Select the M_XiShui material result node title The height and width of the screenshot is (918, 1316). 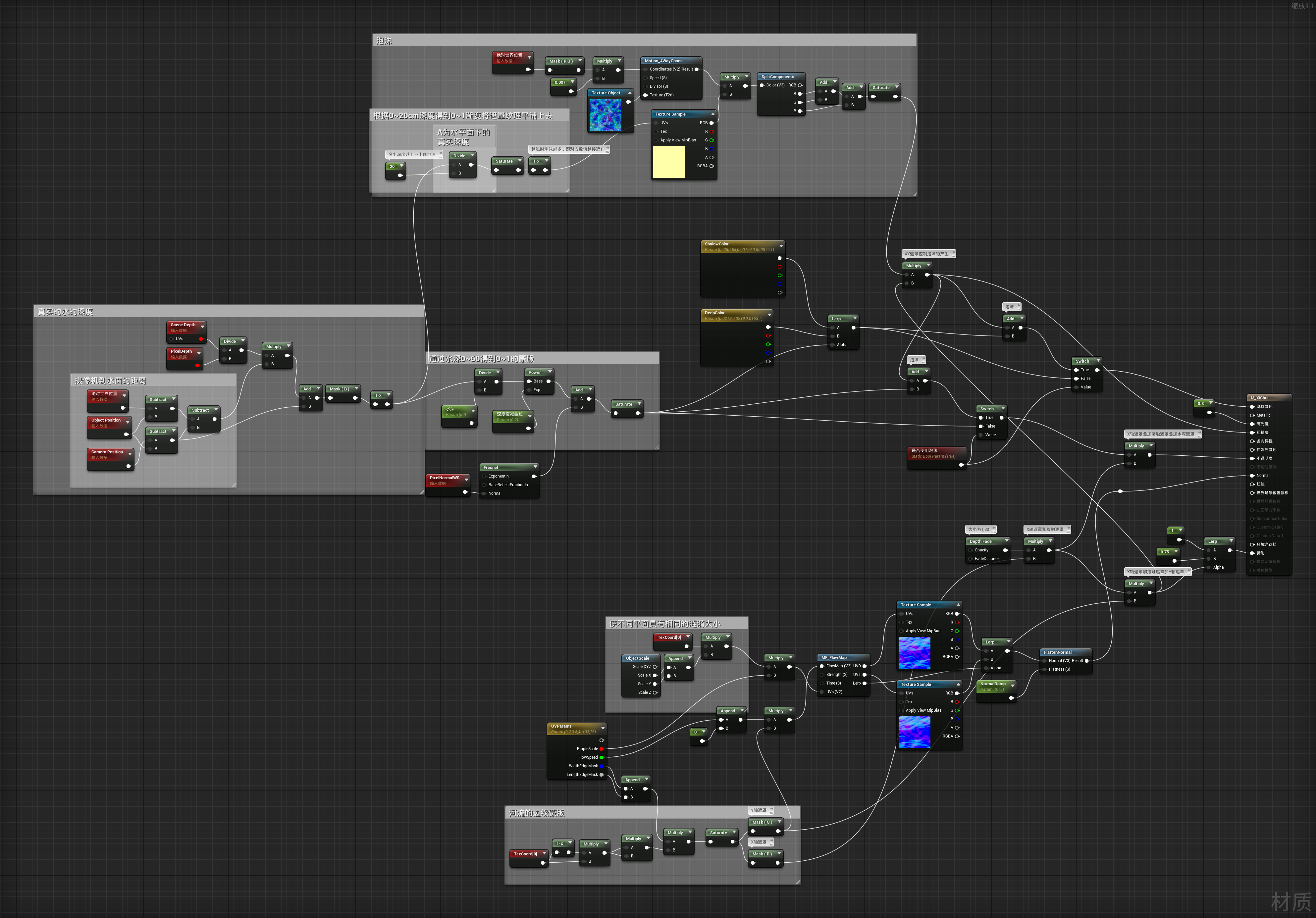pyautogui.click(x=1260, y=398)
